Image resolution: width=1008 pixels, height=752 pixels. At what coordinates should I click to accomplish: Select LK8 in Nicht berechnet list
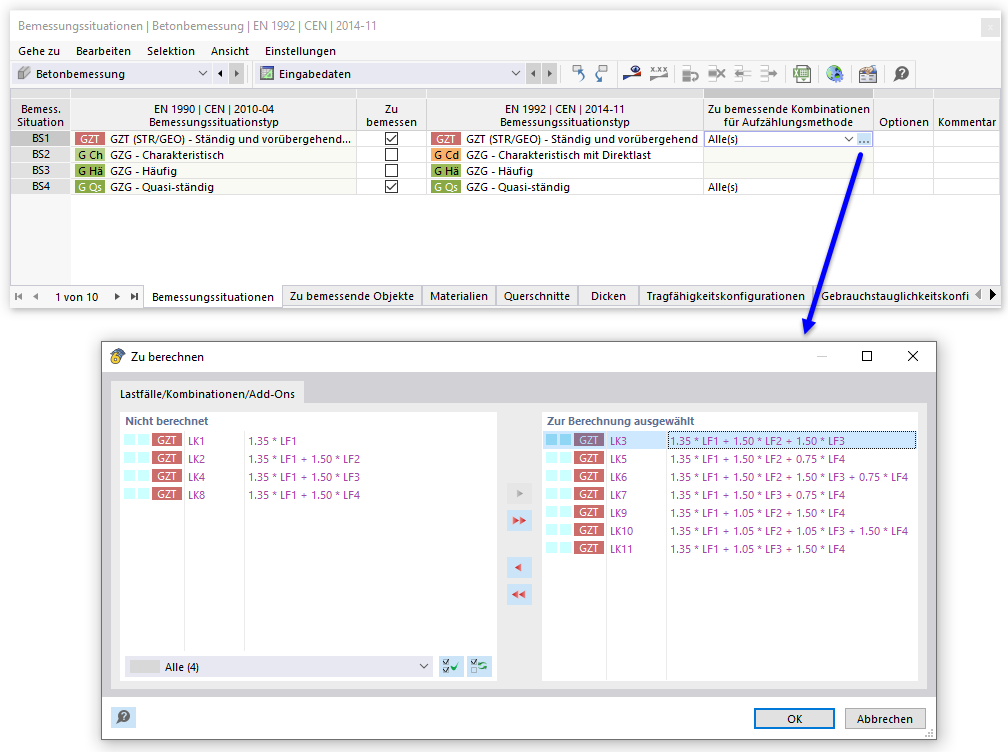click(x=308, y=495)
